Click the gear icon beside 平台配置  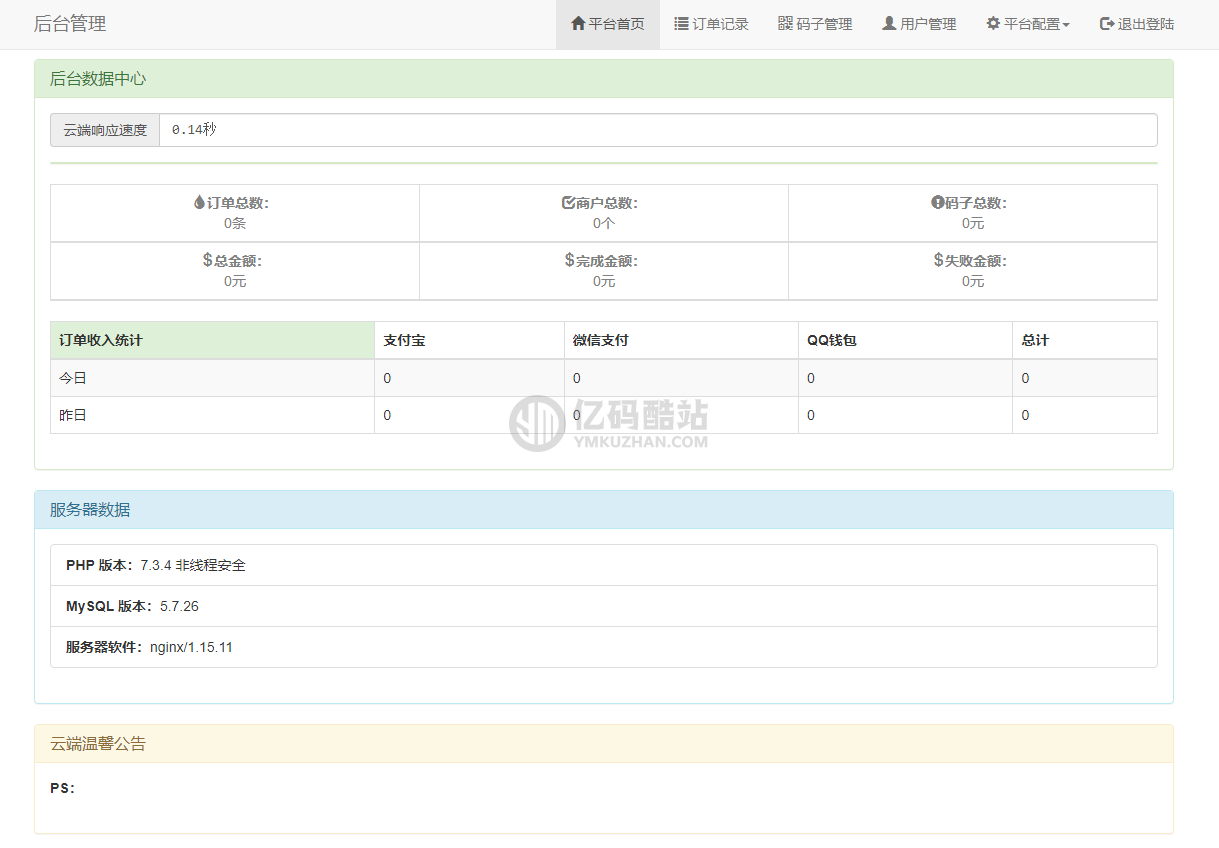click(x=993, y=24)
